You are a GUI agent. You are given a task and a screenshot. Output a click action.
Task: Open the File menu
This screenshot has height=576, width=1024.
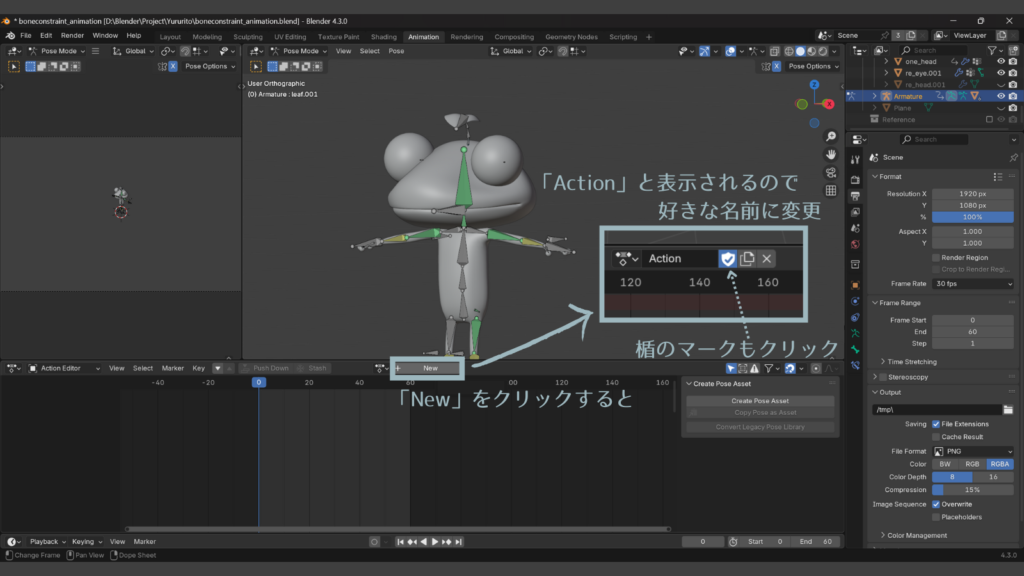(x=25, y=35)
